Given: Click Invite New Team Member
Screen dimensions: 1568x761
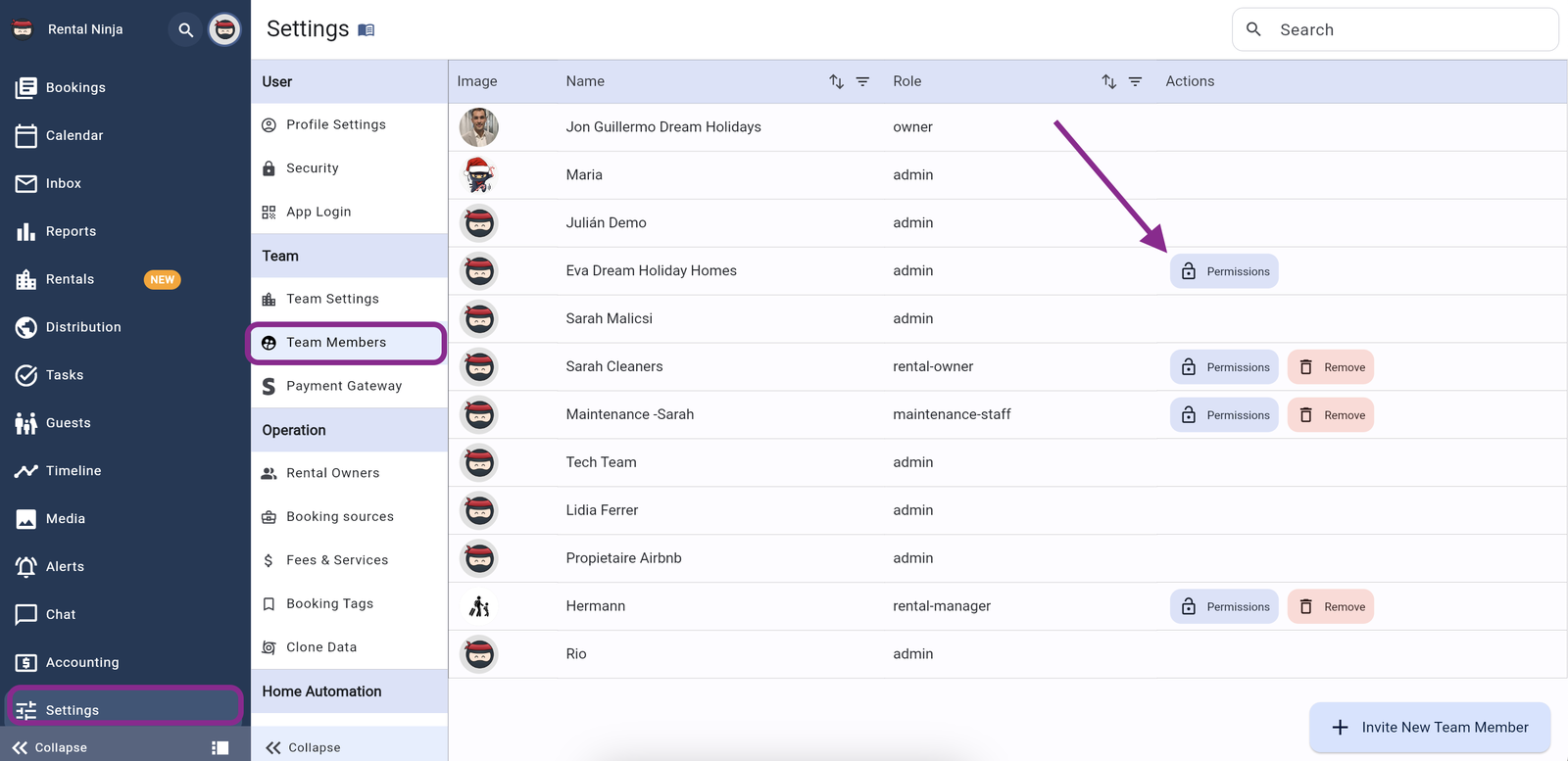Looking at the screenshot, I should (1430, 727).
